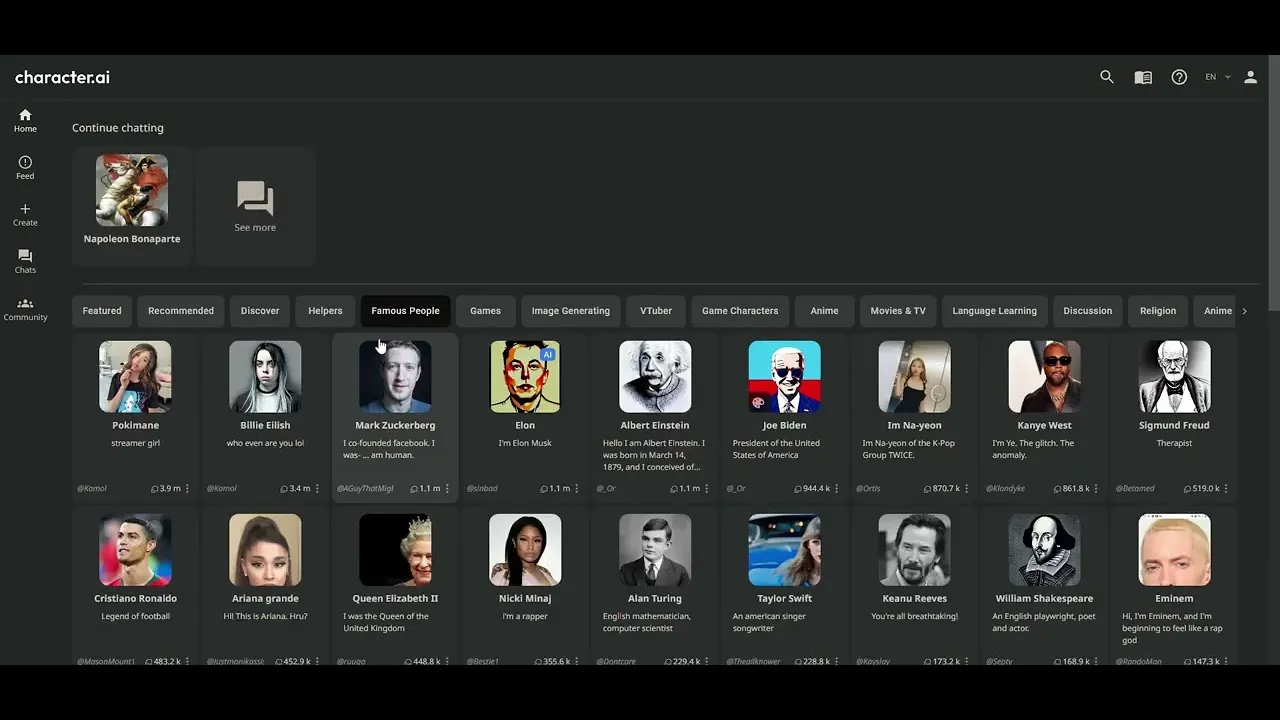This screenshot has height=720, width=1280.
Task: Go to Home in the sidebar
Action: [25, 120]
